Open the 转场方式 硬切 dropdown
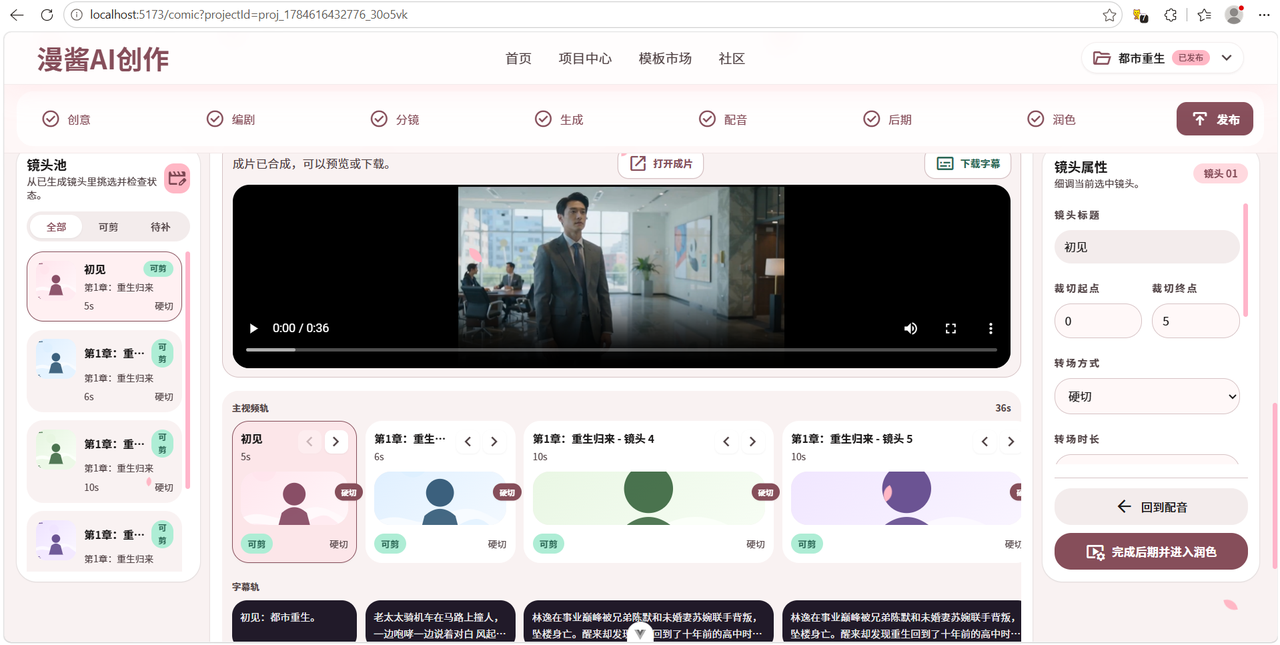This screenshot has height=645, width=1280. pyautogui.click(x=1147, y=396)
